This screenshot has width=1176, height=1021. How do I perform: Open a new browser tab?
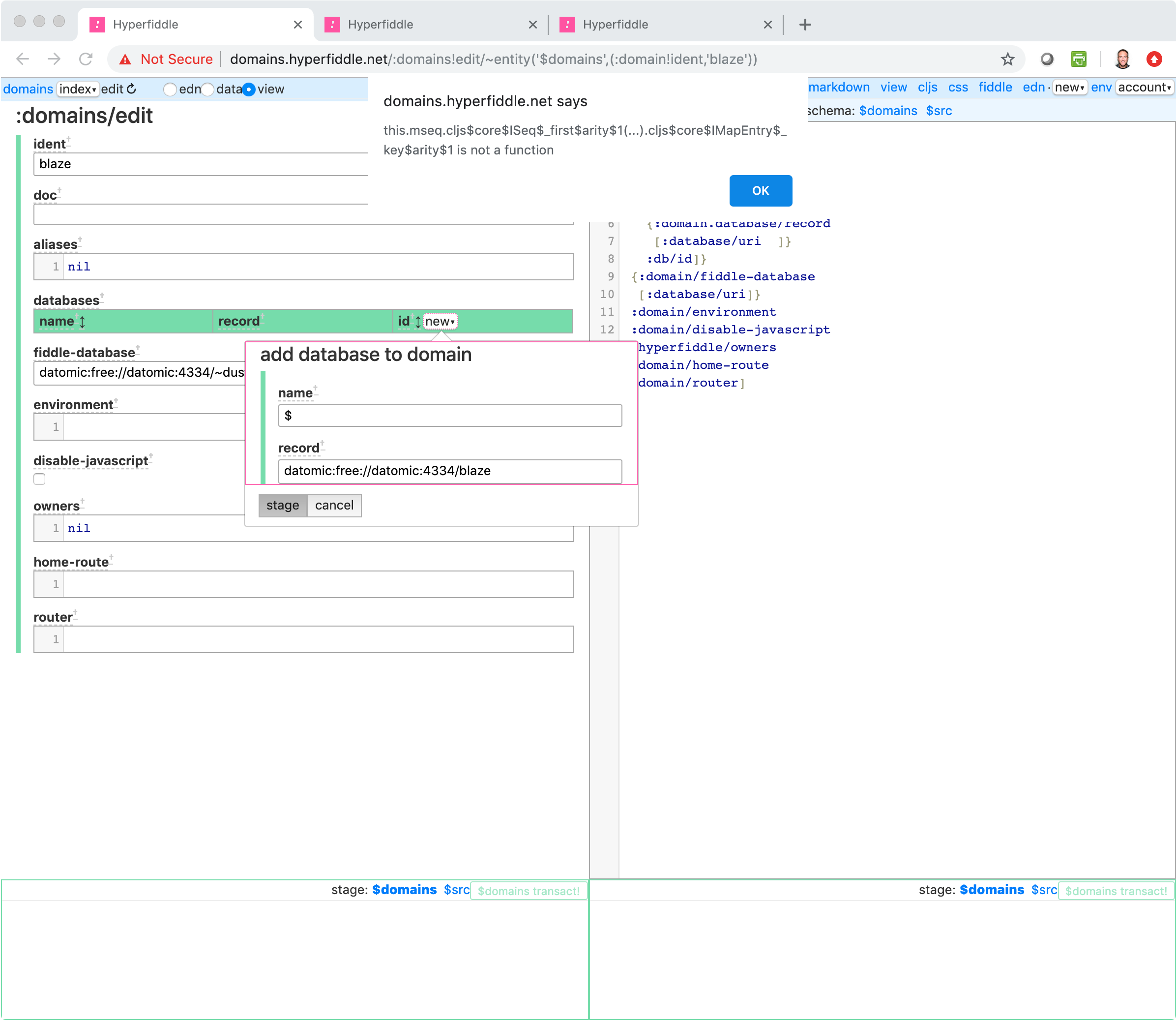point(805,25)
